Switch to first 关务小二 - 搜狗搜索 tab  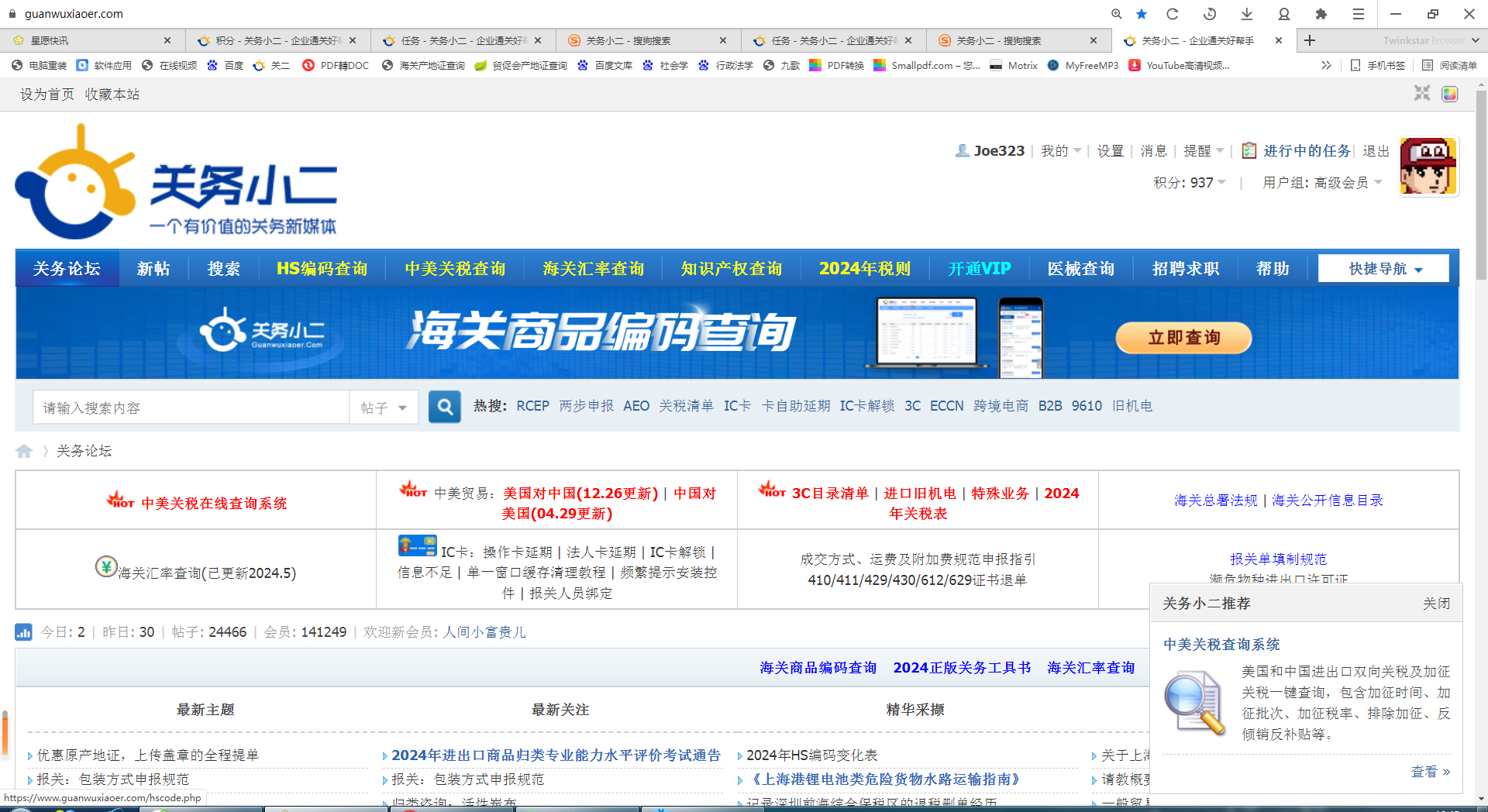648,40
